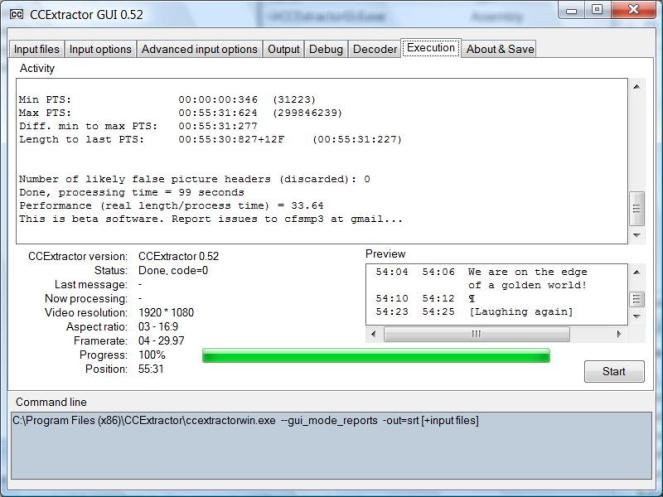
Task: Click the '[Laughing again]' preview line
Action: (x=521, y=312)
